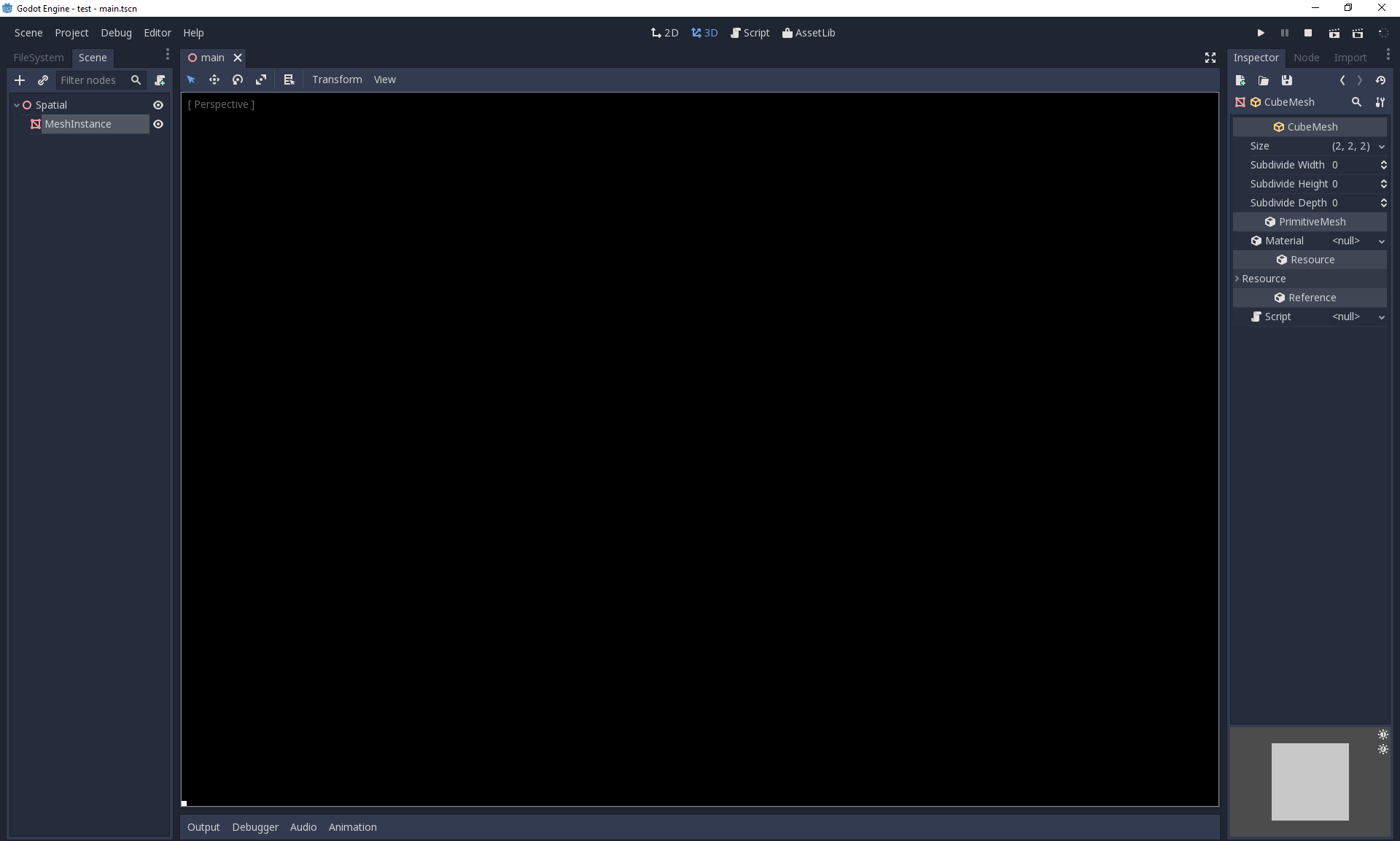Click the search properties magnifier in the Inspector

(x=1356, y=102)
